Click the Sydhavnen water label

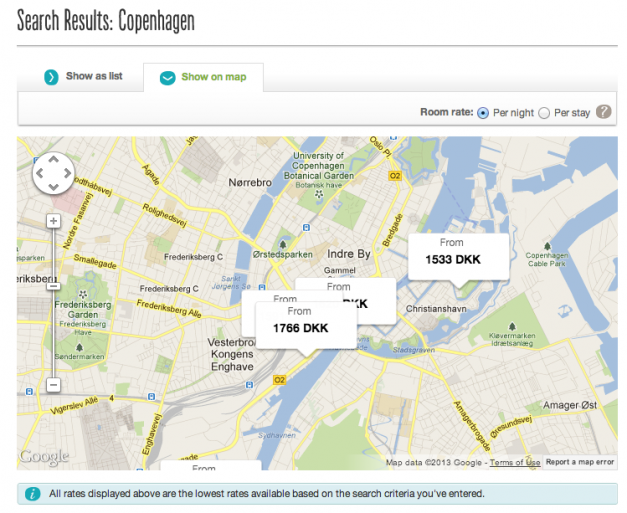coord(277,435)
